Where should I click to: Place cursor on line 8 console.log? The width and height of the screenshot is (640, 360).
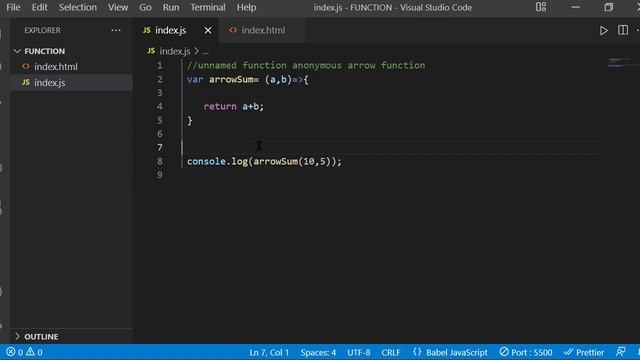(264, 162)
